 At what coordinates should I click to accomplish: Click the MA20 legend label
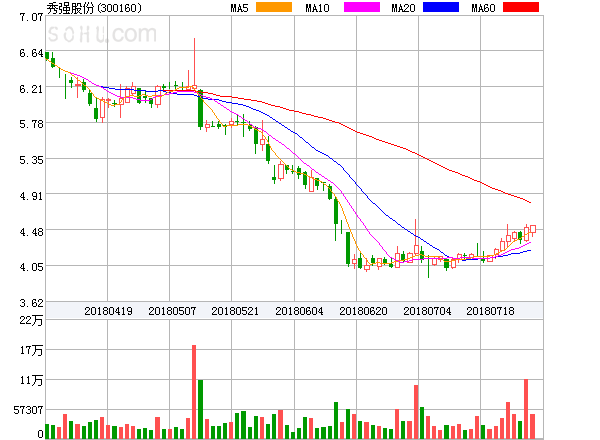click(x=403, y=8)
